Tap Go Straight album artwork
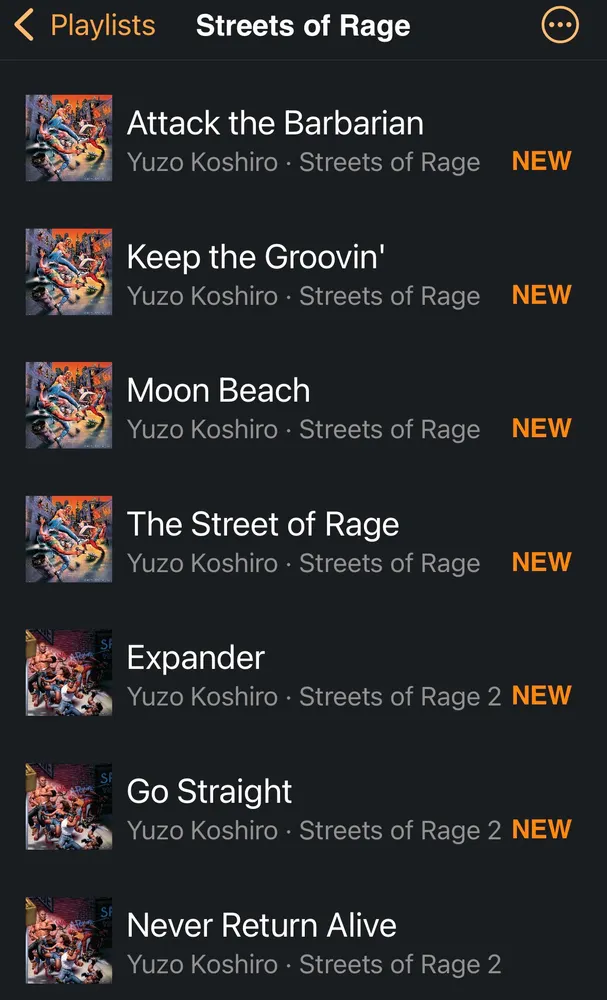607x1000 pixels. click(x=68, y=806)
